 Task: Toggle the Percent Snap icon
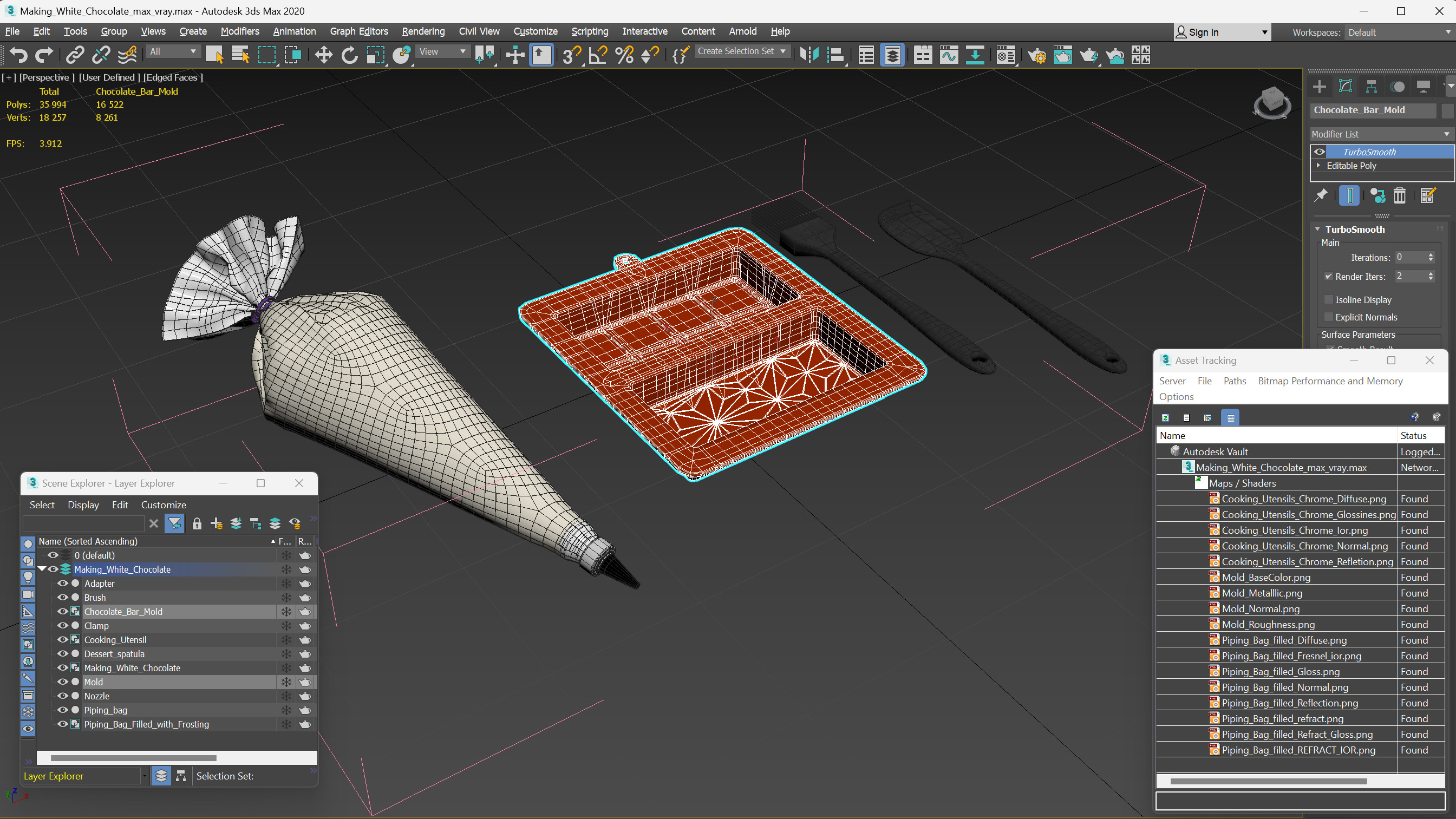click(x=624, y=55)
